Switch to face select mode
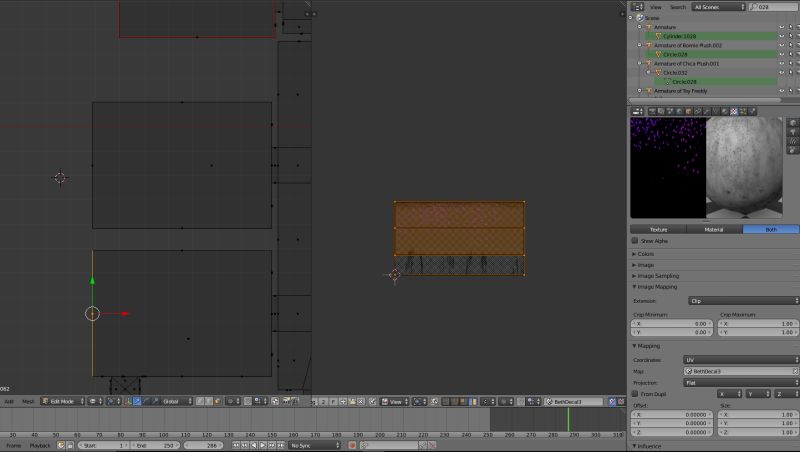 [x=217, y=401]
